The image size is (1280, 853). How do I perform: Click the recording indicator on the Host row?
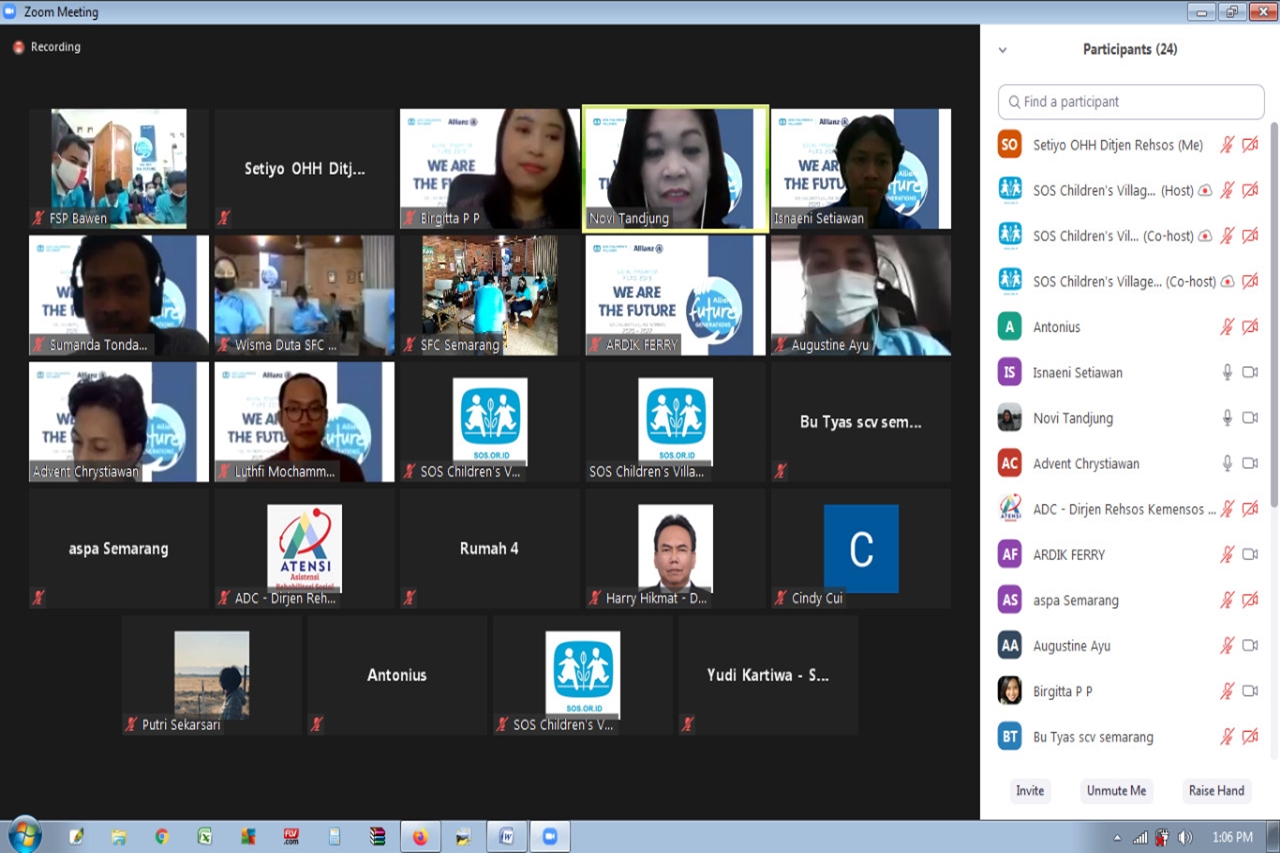(1206, 190)
